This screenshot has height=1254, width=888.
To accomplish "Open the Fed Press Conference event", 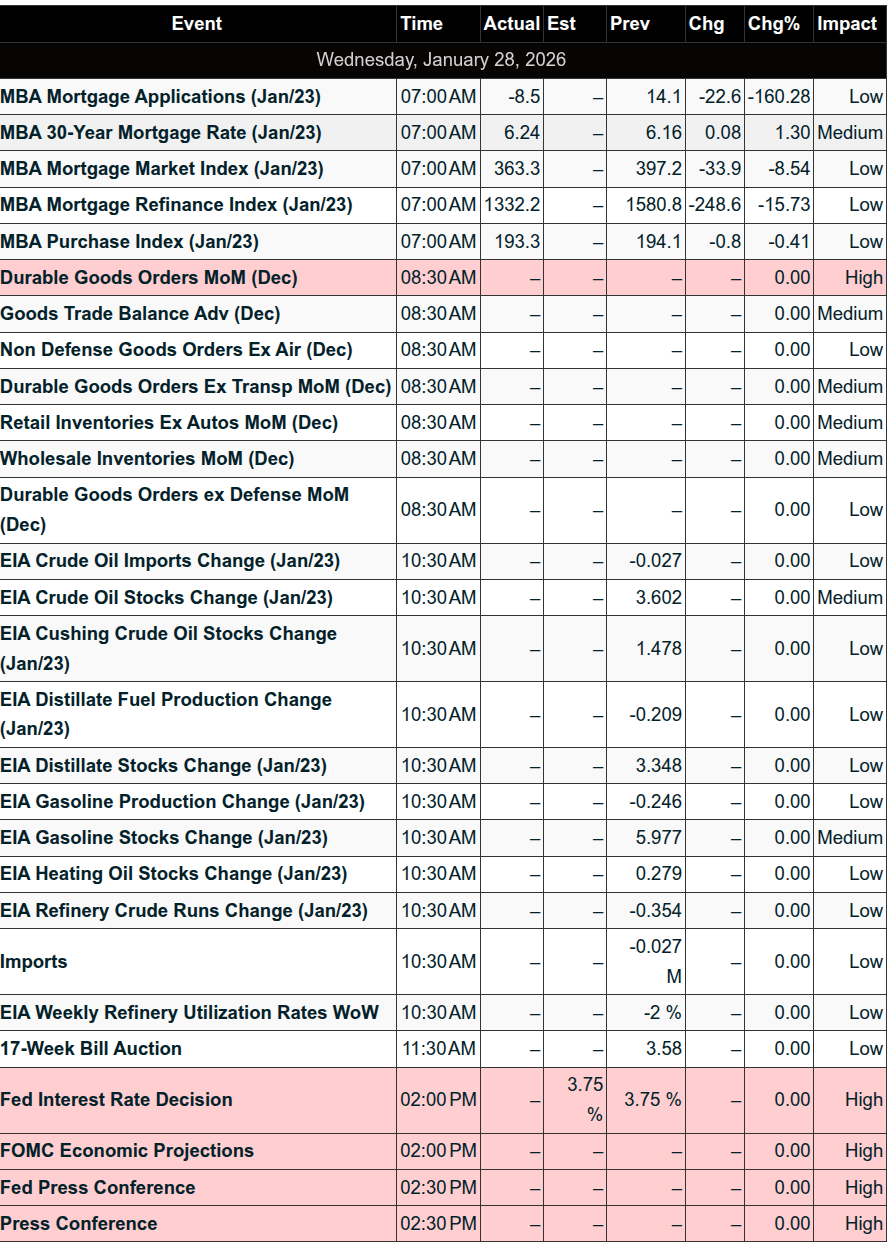I will (98, 1188).
